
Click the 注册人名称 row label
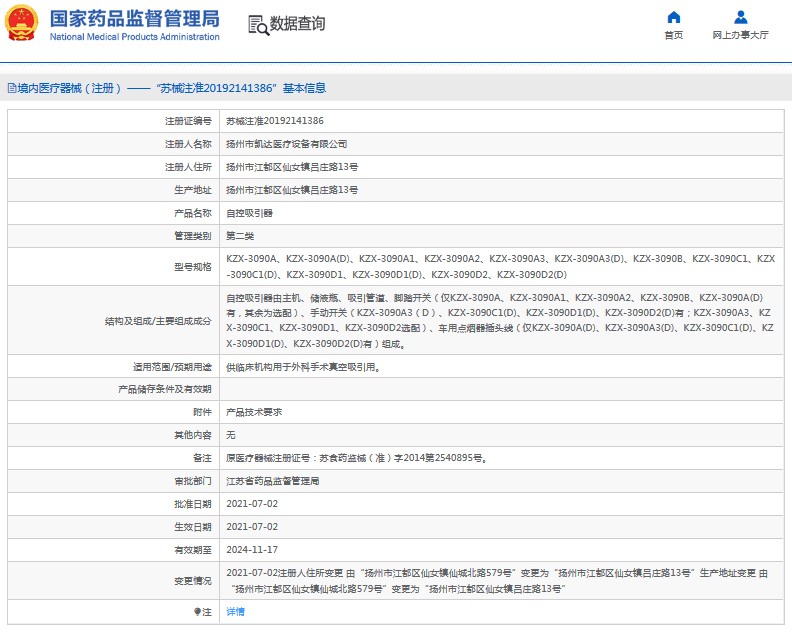[x=188, y=144]
